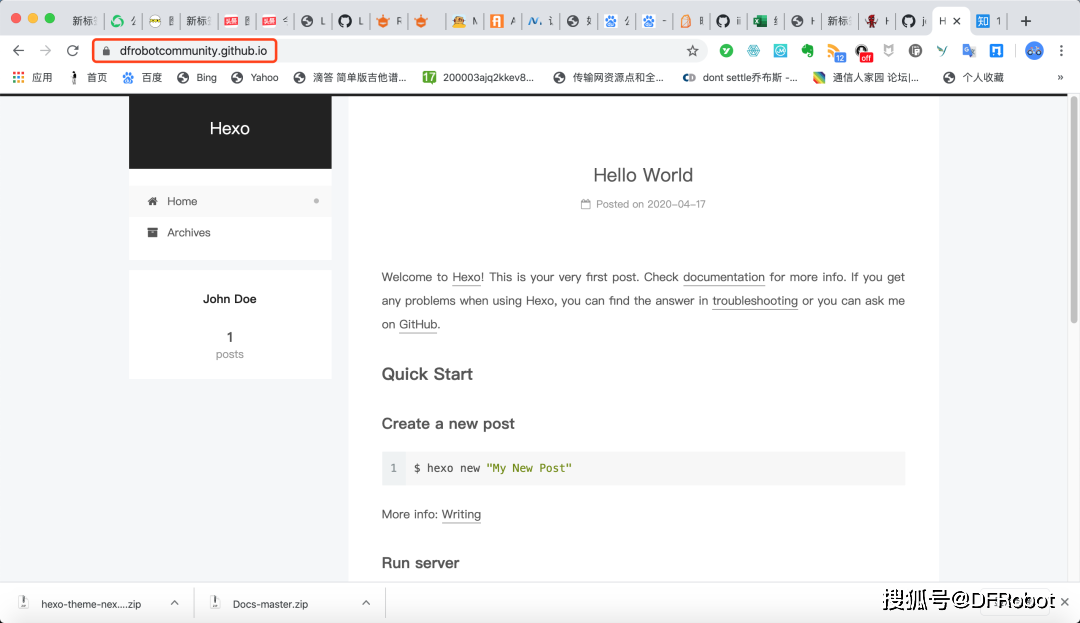Go back to the previous page
The image size is (1080, 623).
19,51
